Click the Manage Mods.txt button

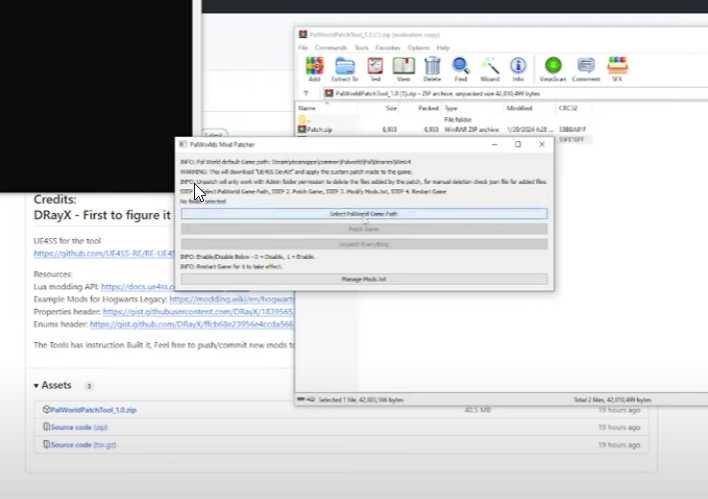point(364,279)
